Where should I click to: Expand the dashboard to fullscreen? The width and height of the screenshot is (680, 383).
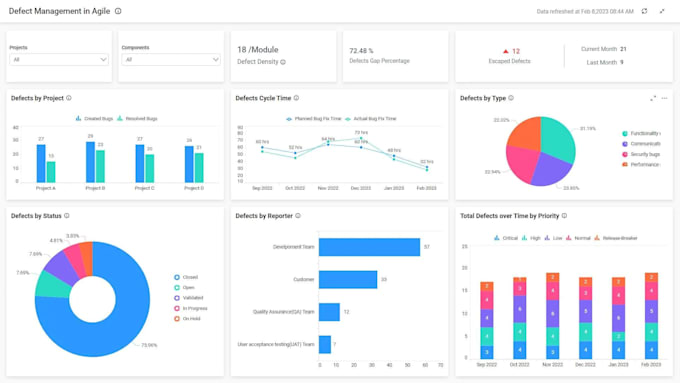click(x=662, y=11)
